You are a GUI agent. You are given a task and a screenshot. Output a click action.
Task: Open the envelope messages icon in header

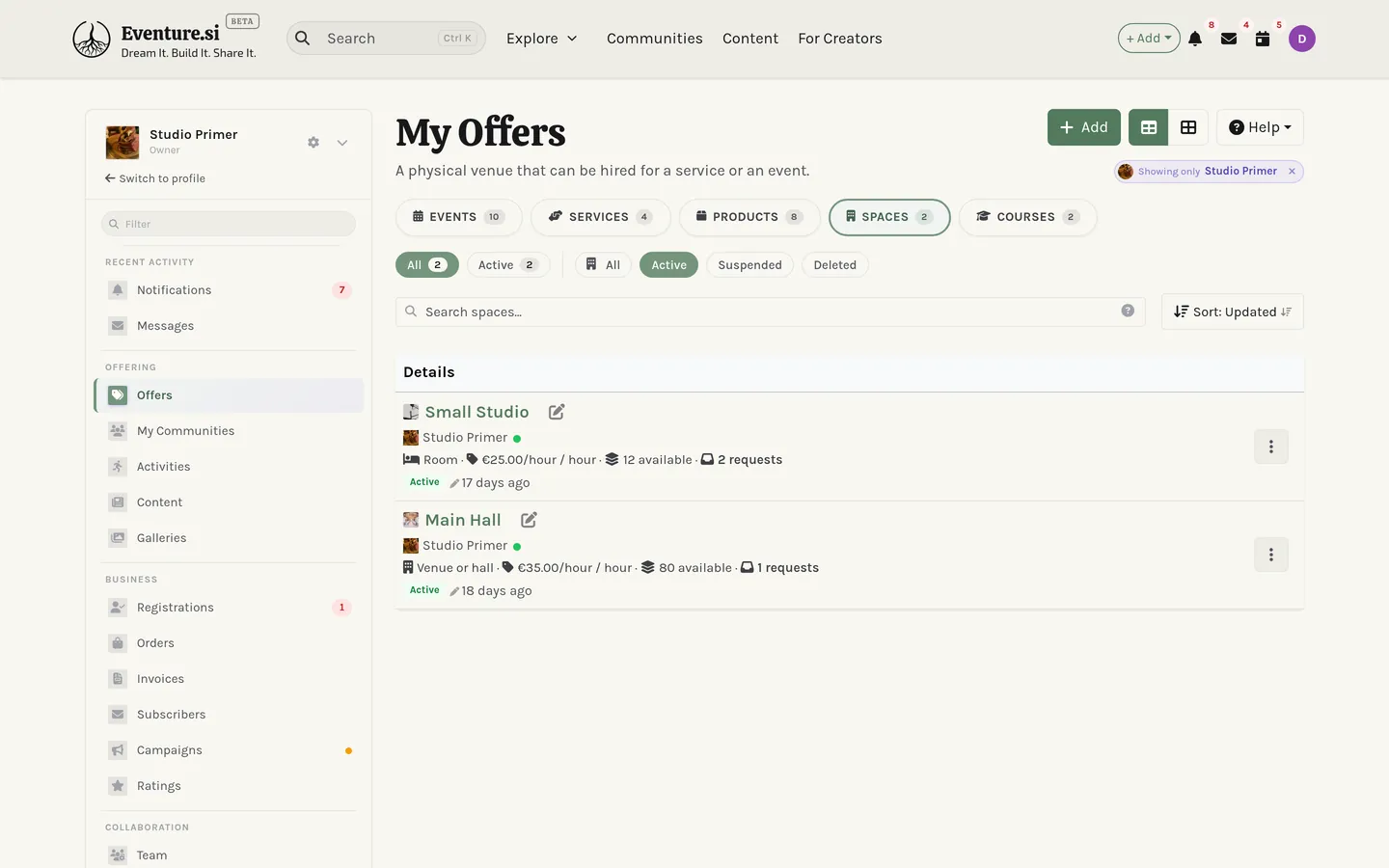coord(1229,39)
